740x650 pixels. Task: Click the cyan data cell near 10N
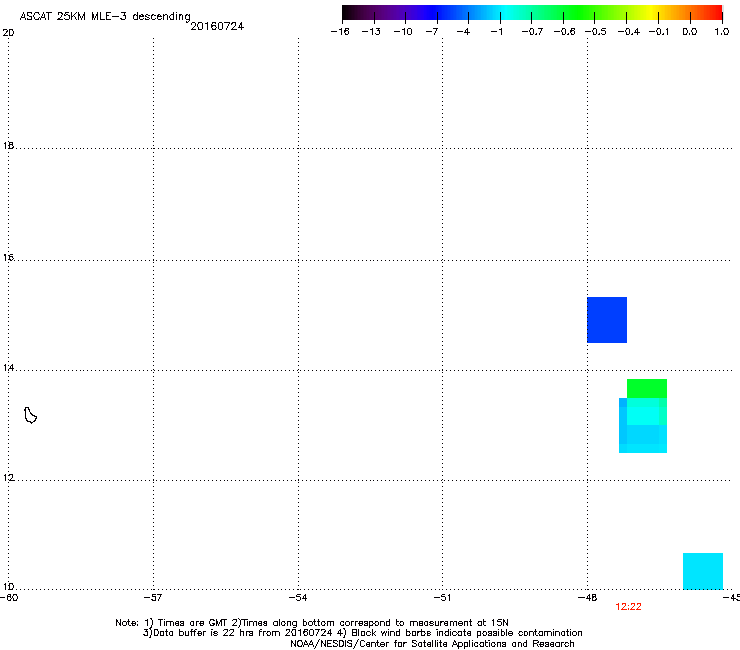click(x=703, y=571)
